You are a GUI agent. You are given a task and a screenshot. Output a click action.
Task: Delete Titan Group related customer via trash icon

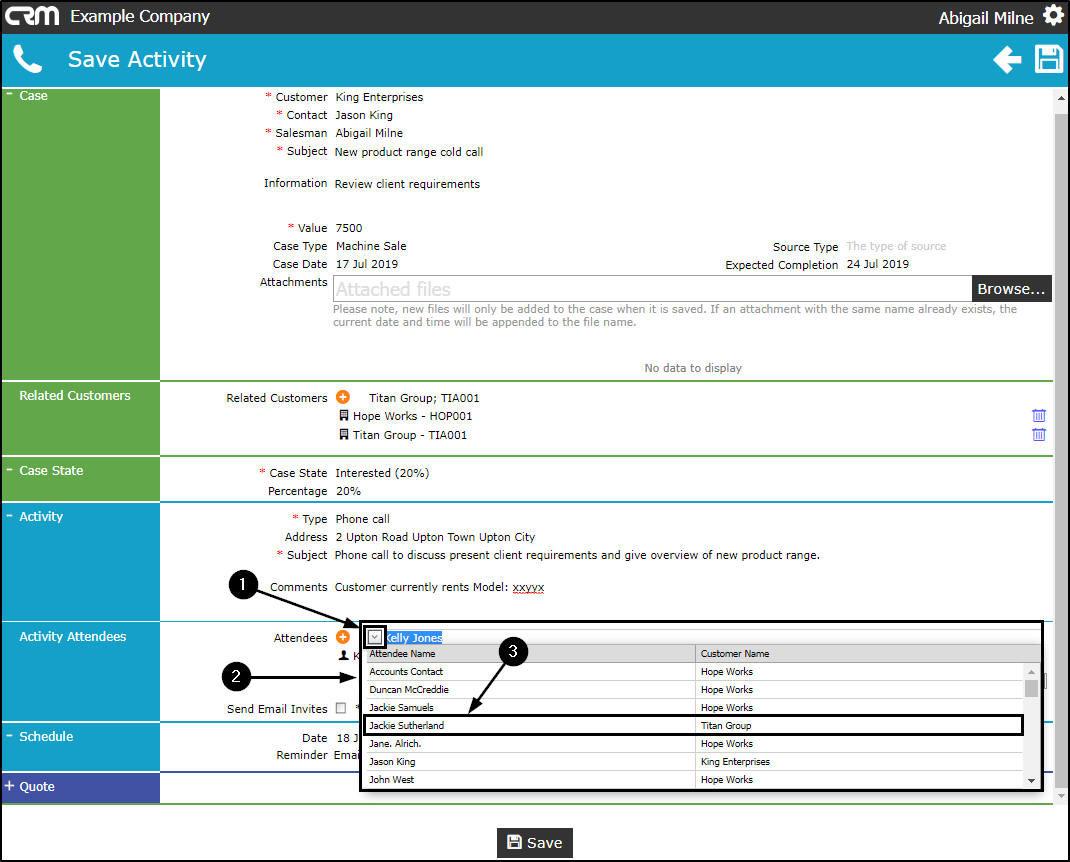click(x=1039, y=435)
